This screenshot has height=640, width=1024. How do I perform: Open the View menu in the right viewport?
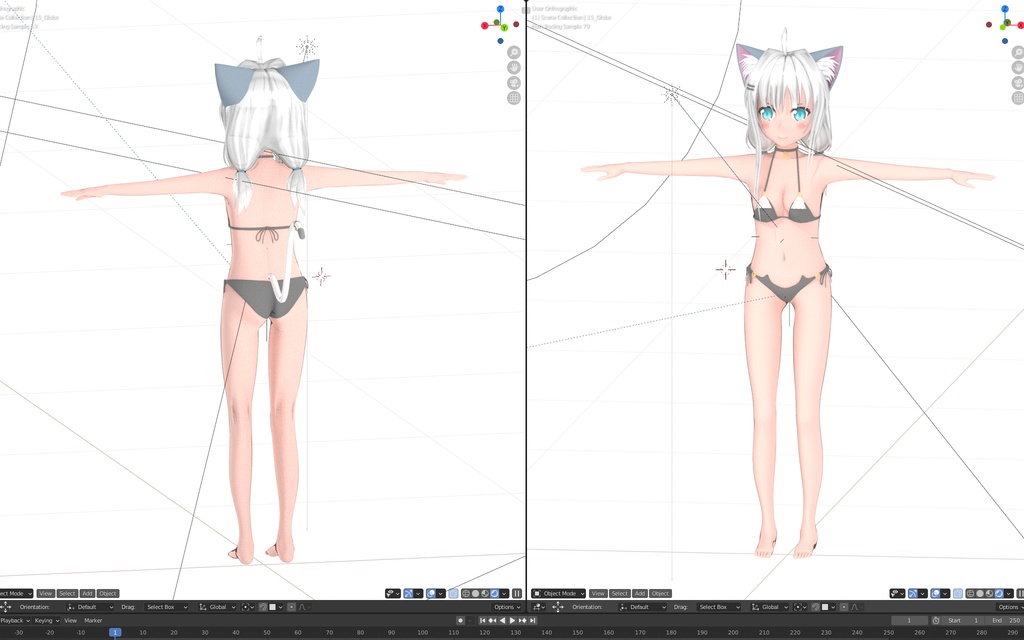tap(597, 593)
